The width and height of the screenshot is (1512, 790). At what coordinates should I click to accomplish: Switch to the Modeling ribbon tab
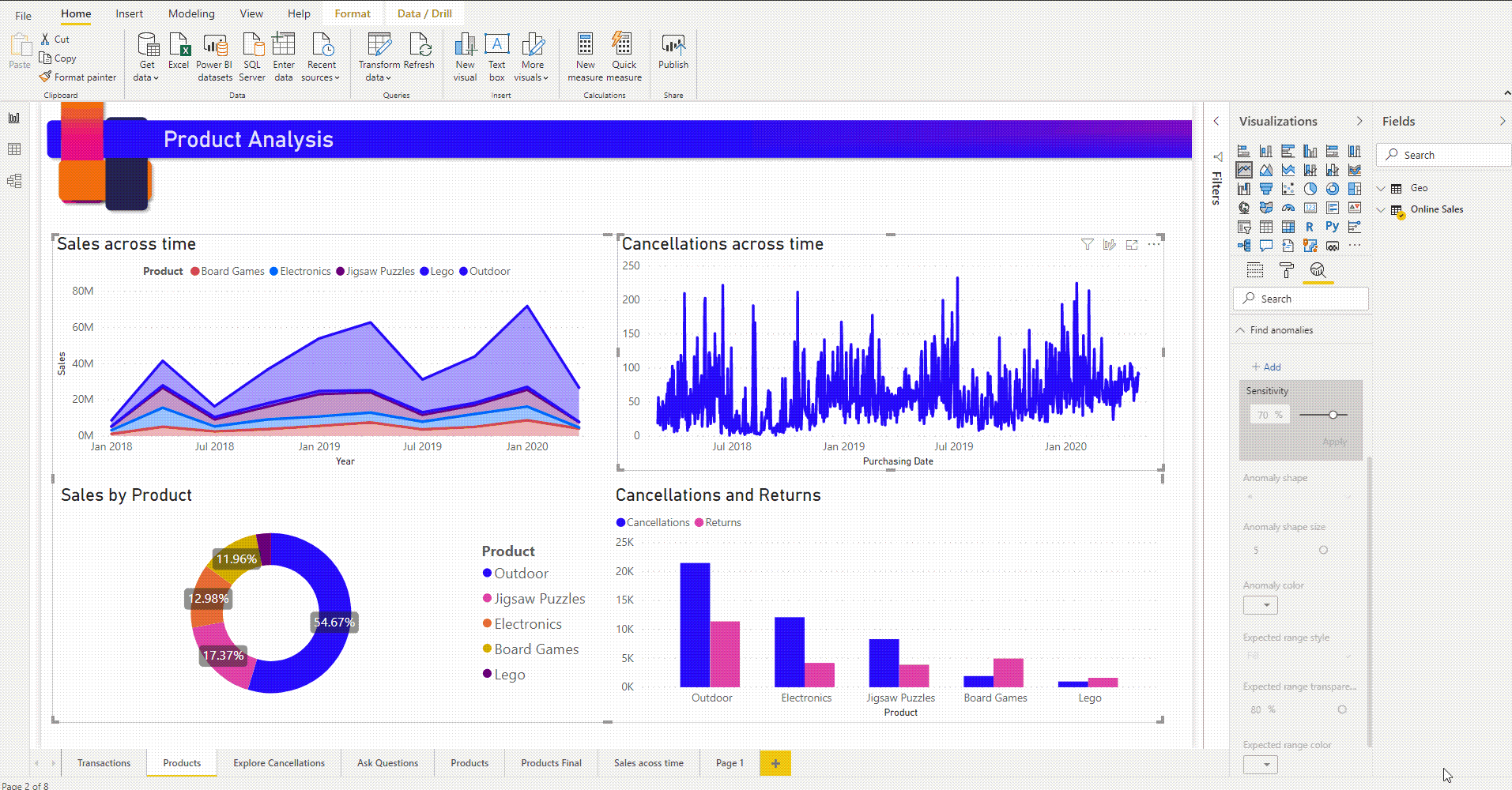(190, 13)
